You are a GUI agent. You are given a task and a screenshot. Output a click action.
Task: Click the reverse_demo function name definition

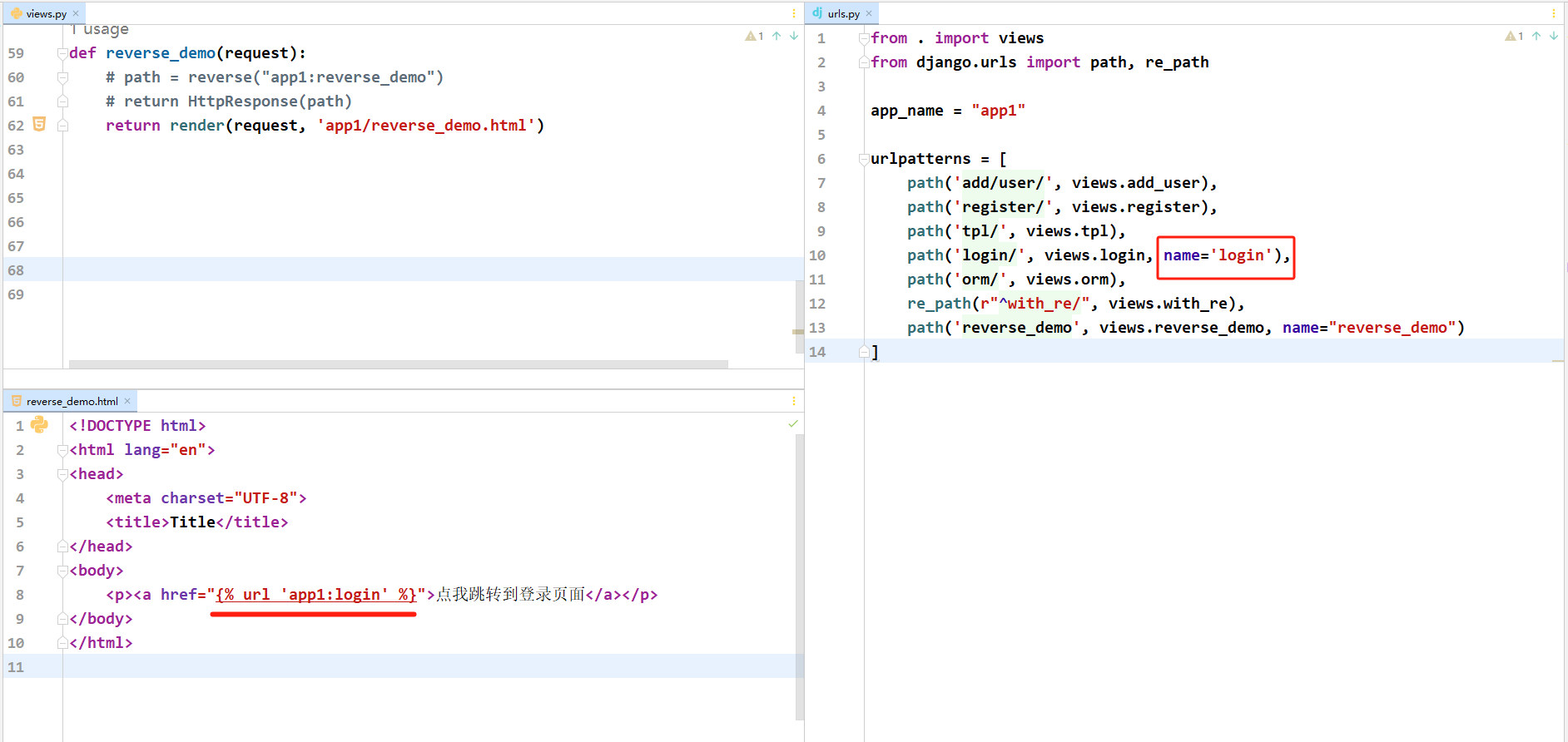tap(161, 53)
